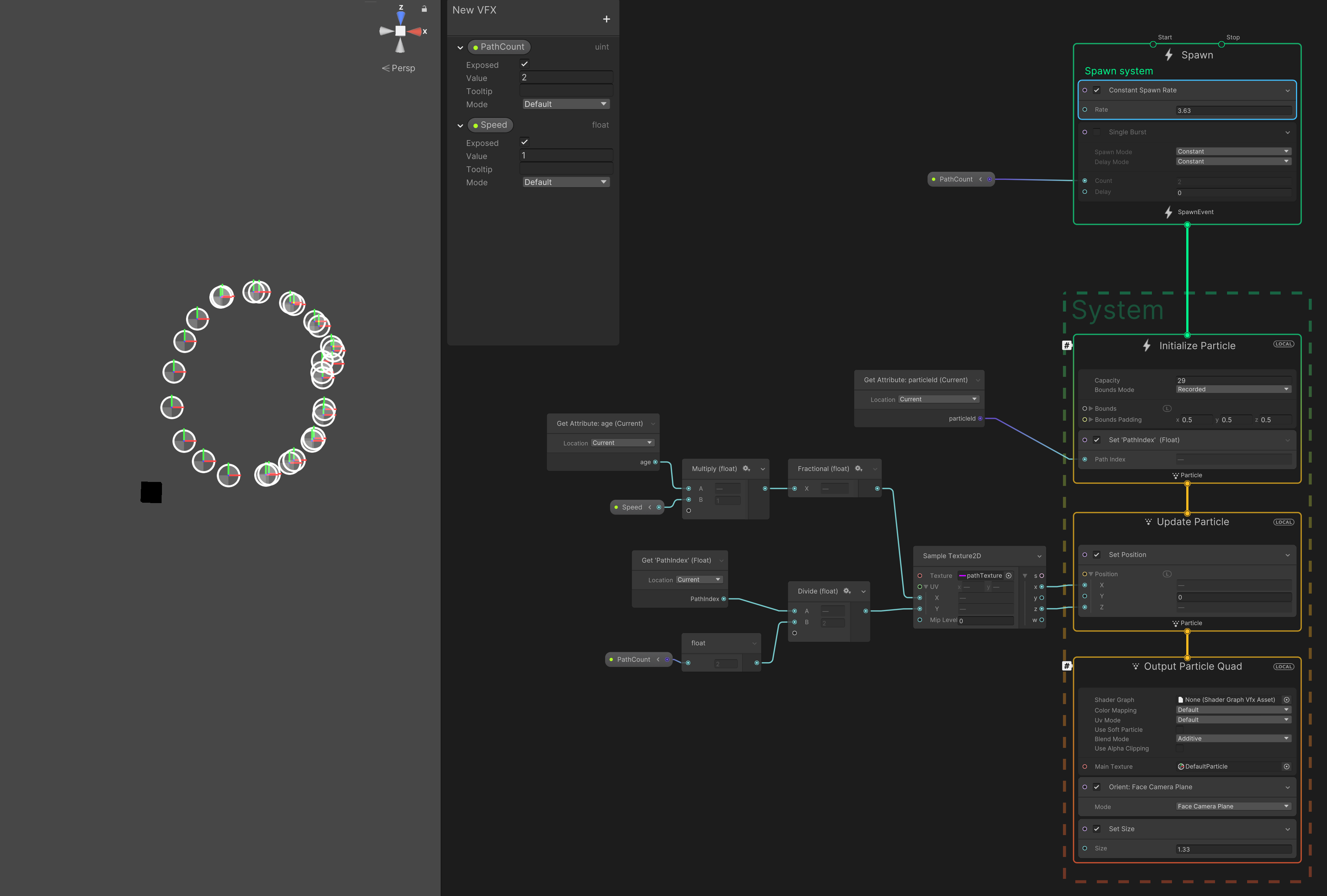Open the Blend Mode dropdown set to Additive
Viewport: 1327px width, 896px height.
pos(1233,738)
